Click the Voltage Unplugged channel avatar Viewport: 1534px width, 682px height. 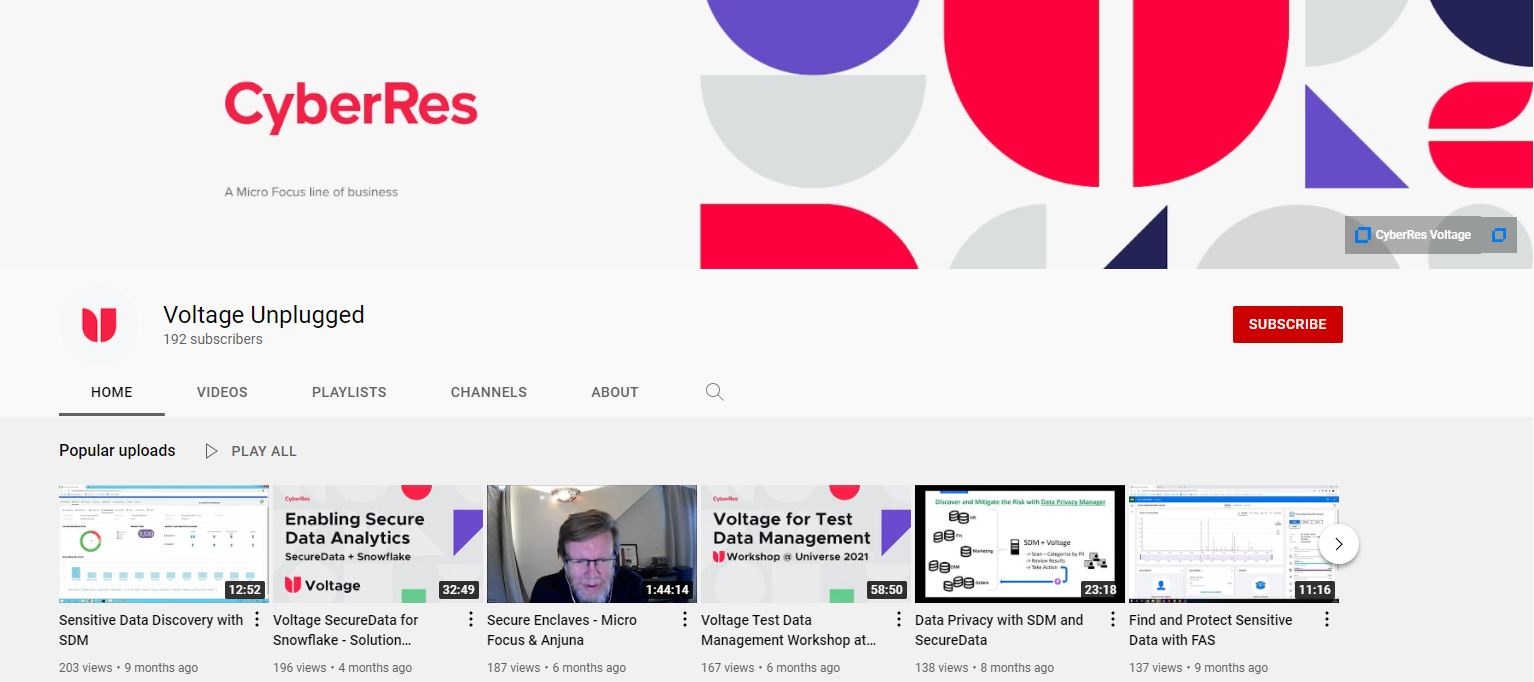[x=99, y=324]
